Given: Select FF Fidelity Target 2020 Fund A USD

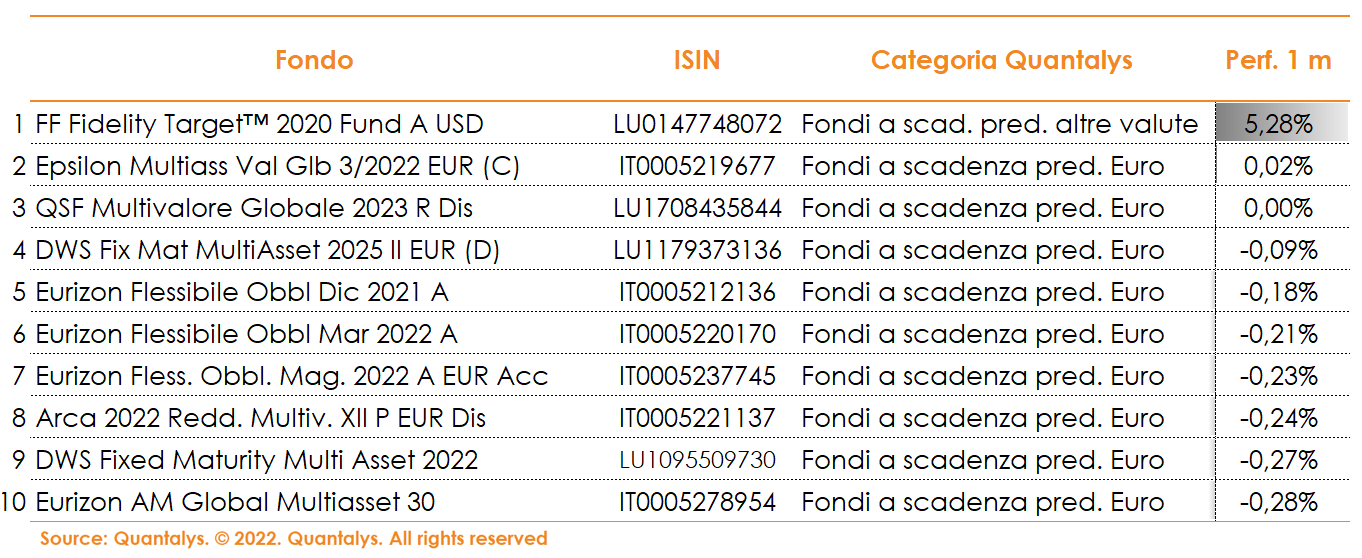Looking at the screenshot, I should [260, 124].
